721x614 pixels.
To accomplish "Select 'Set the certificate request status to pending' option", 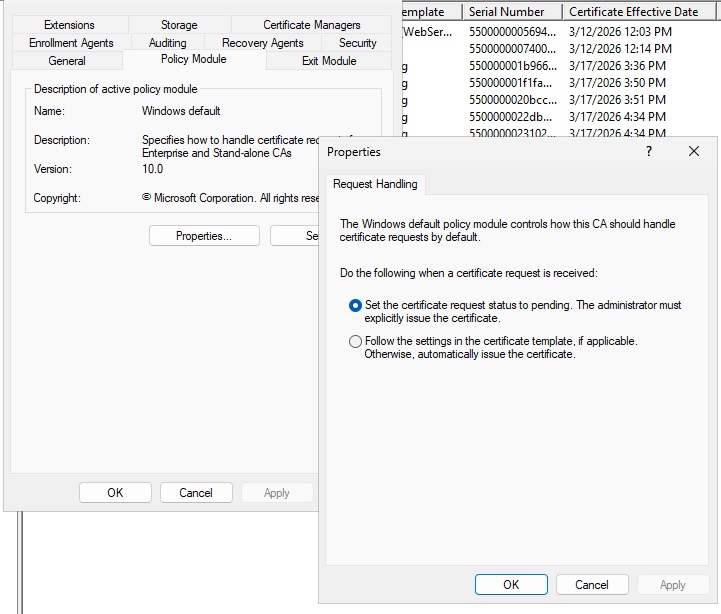I will (x=355, y=305).
